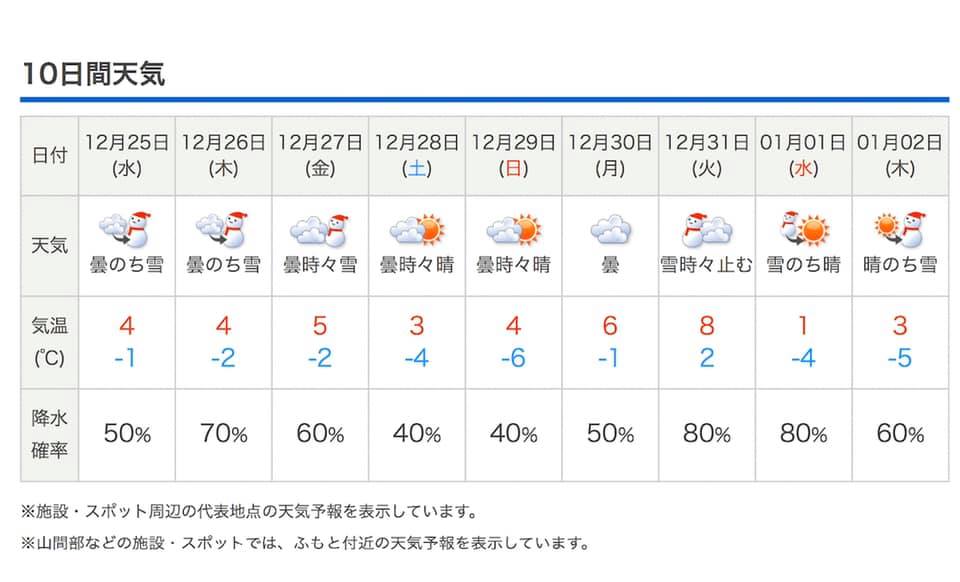
Task: Select the 12月29日 (日) date header
Action: [514, 155]
